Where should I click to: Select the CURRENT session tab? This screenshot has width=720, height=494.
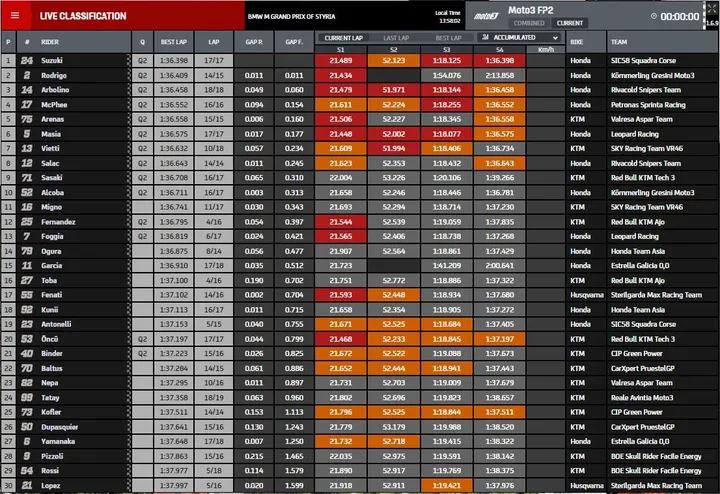pyautogui.click(x=570, y=23)
